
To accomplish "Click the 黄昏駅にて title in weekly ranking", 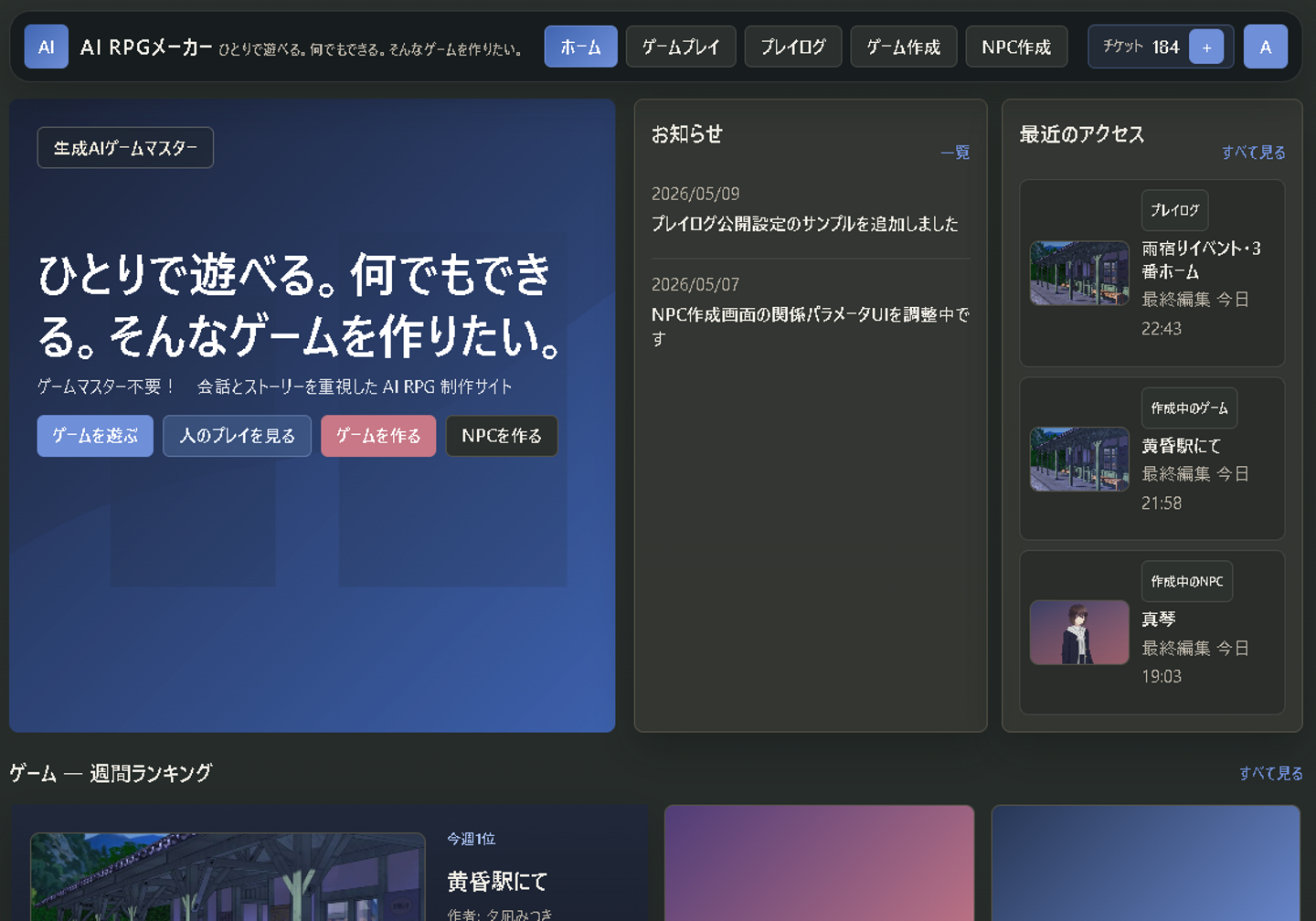I will point(497,882).
